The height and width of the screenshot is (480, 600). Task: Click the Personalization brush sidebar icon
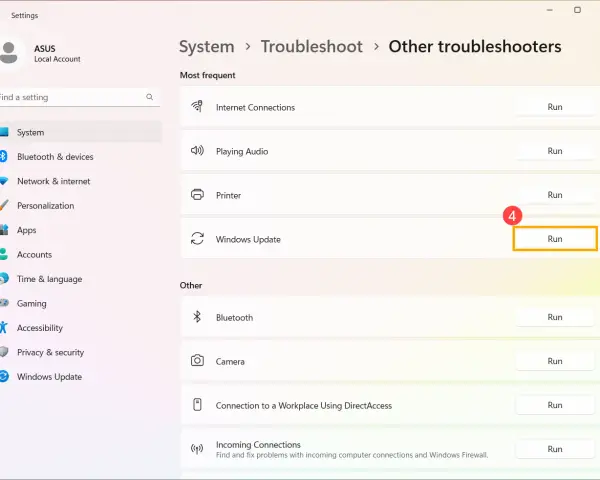[x=4, y=205]
